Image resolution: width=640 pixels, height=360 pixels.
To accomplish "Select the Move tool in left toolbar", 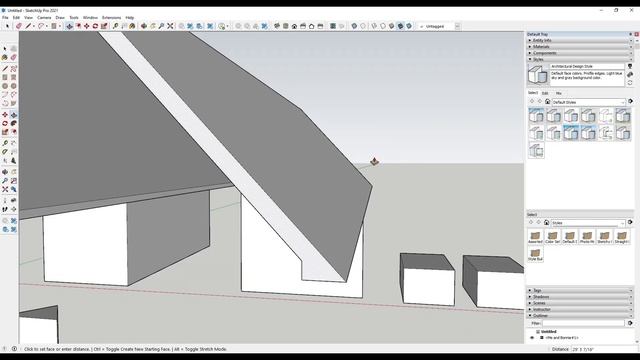I will (x=5, y=115).
